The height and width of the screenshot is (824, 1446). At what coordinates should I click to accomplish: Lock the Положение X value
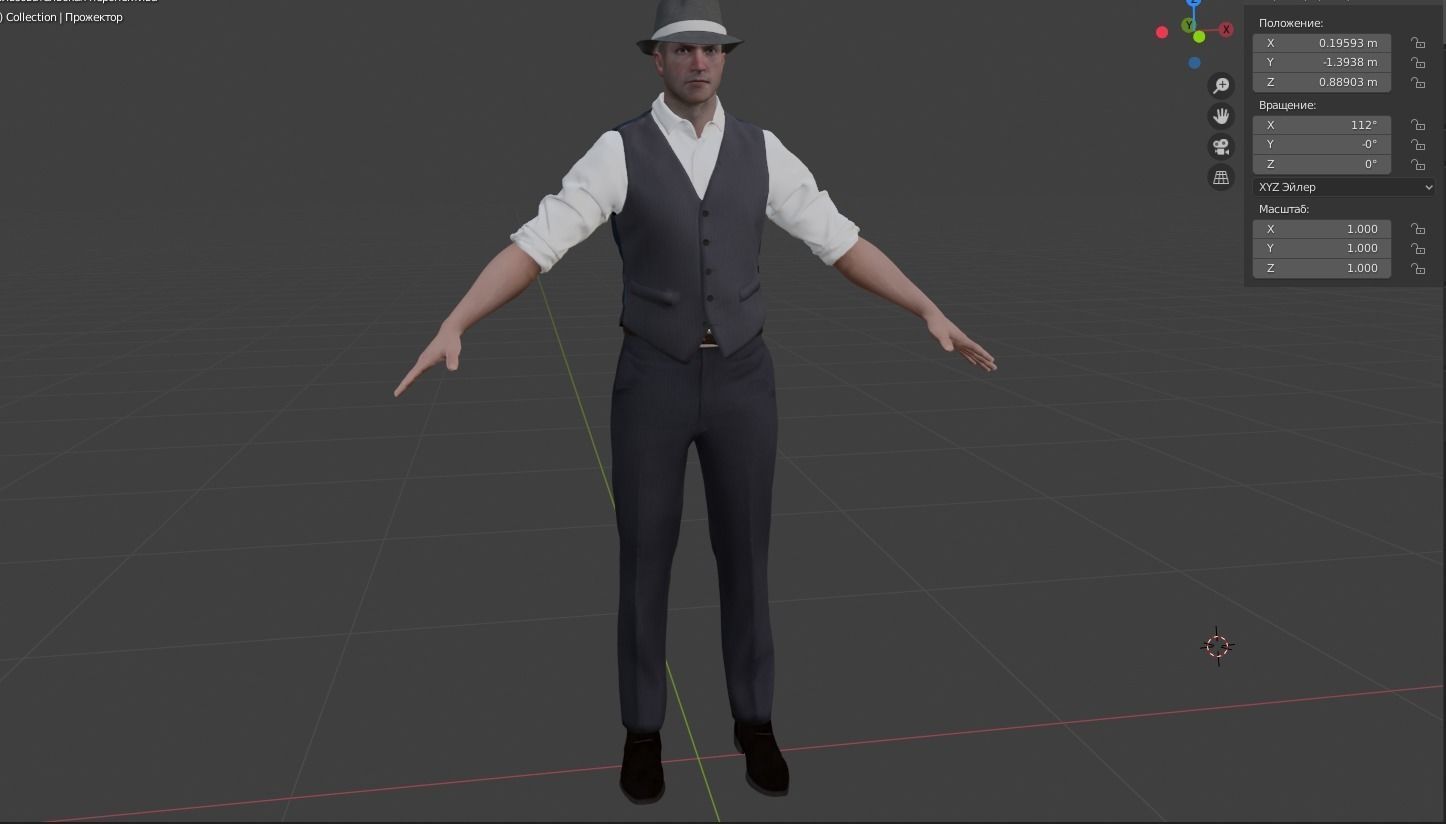coord(1418,43)
